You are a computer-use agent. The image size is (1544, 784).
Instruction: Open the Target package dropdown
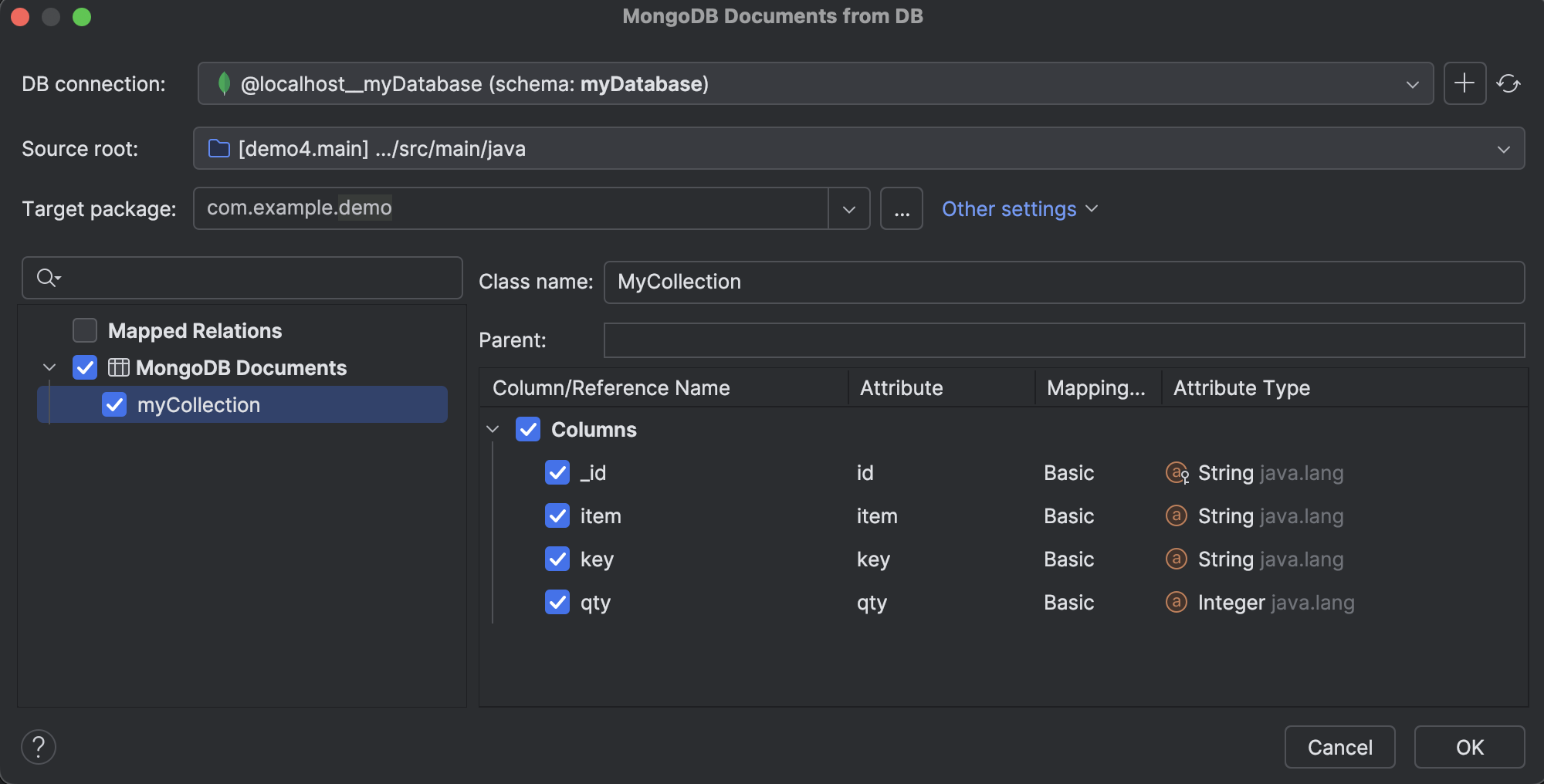[x=849, y=208]
